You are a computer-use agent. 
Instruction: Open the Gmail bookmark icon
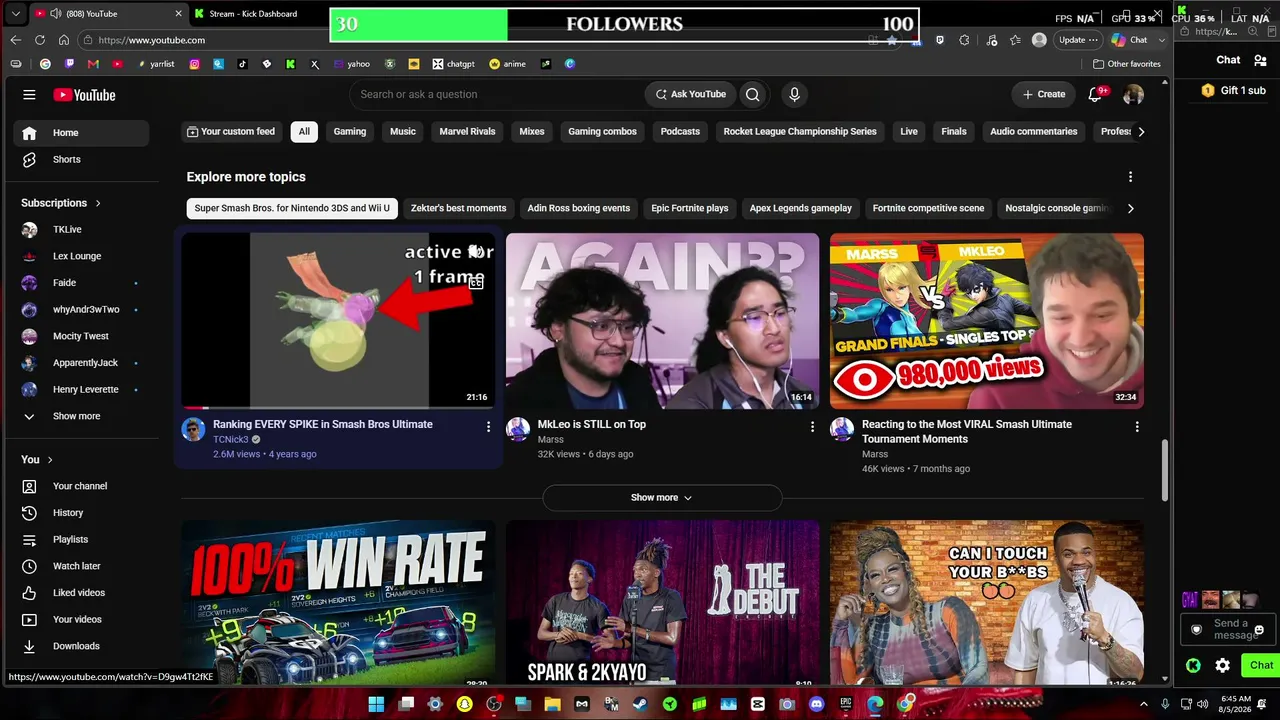[x=93, y=64]
